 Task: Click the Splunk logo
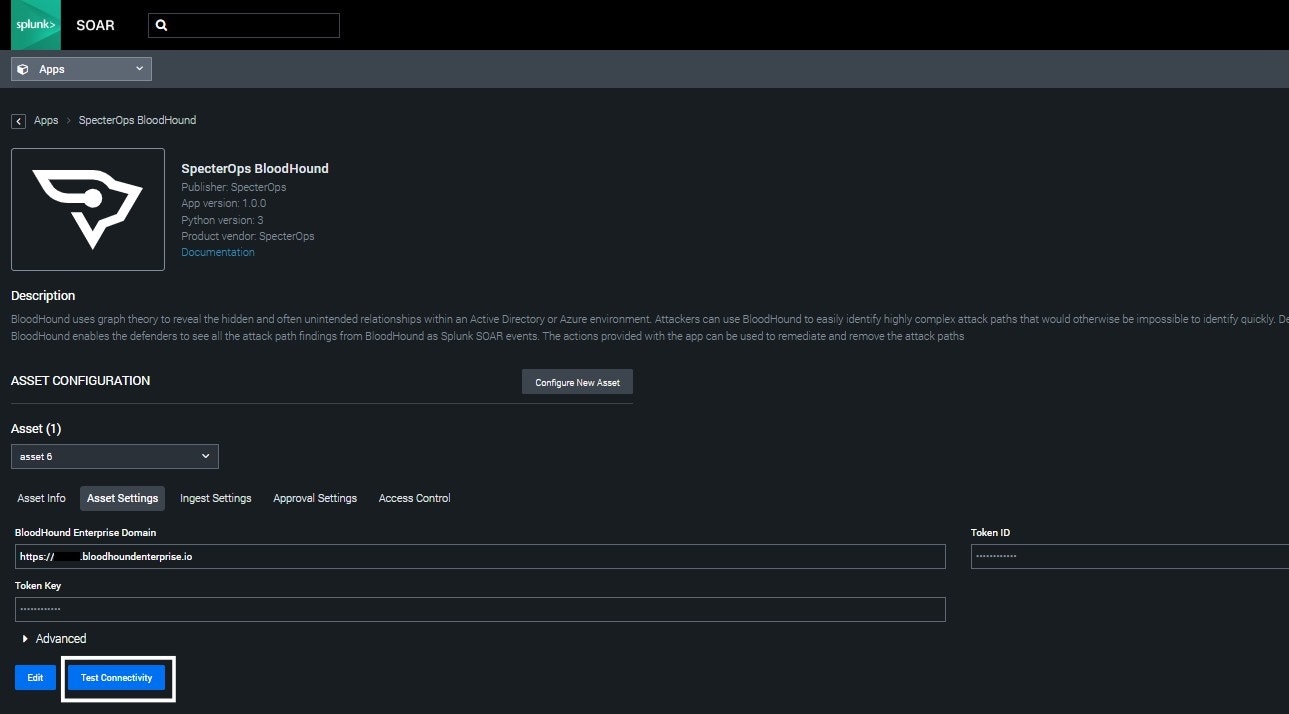pos(35,25)
